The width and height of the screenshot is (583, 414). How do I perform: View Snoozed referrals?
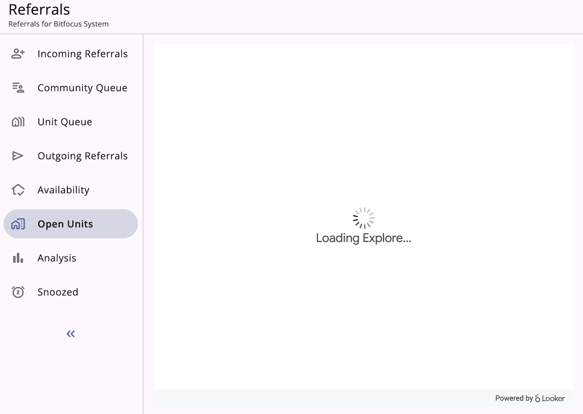pos(71,292)
